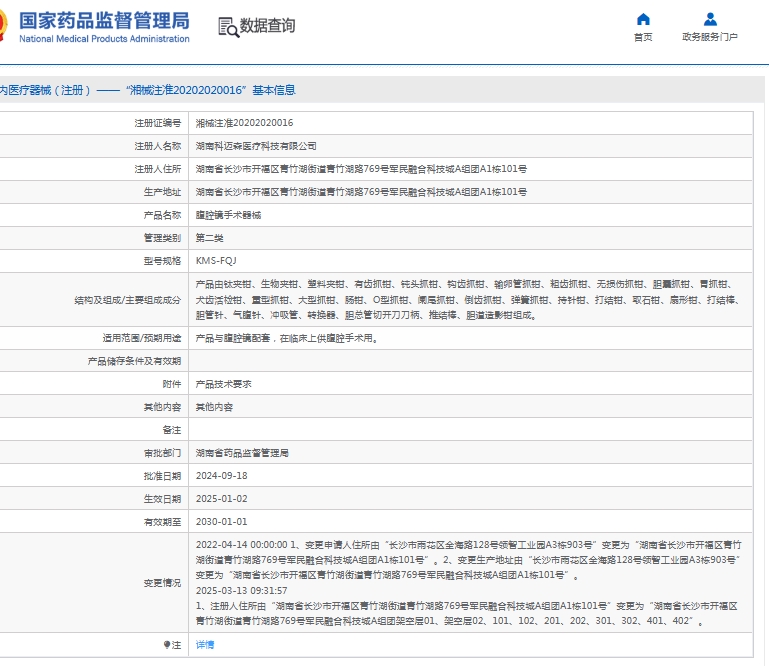769x666 pixels.
Task: Click model specification KMS-FQJ
Action: point(216,261)
